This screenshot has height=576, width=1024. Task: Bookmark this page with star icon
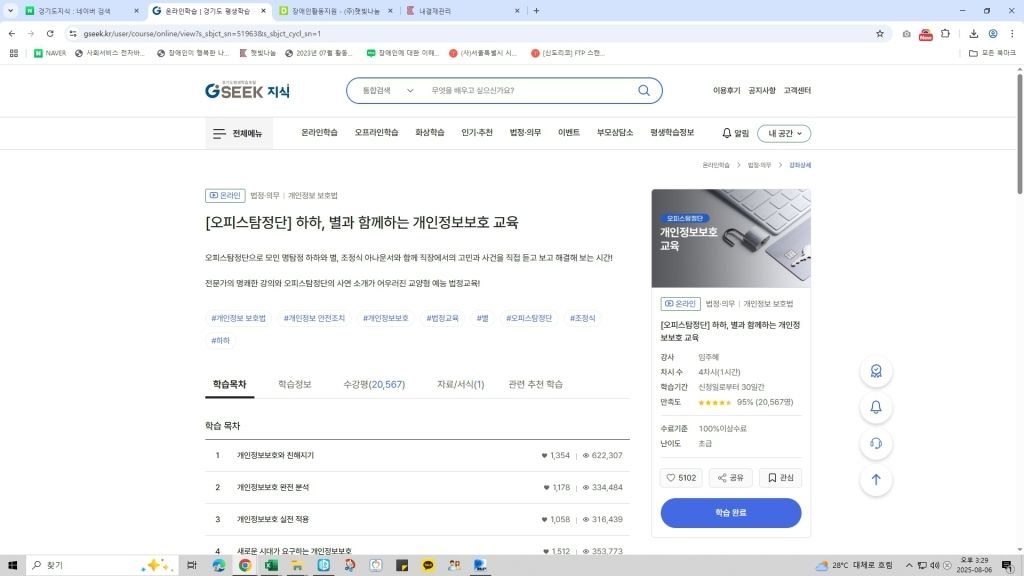pos(879,33)
